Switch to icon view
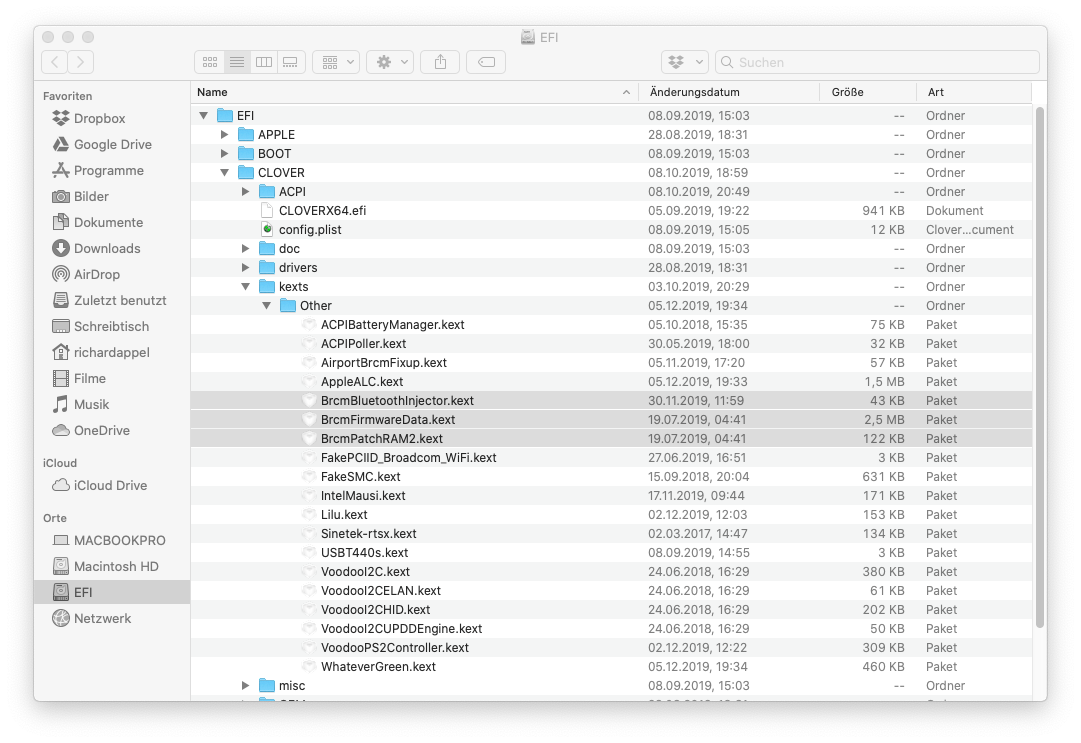Screen dimensions: 1081x743 (210, 62)
